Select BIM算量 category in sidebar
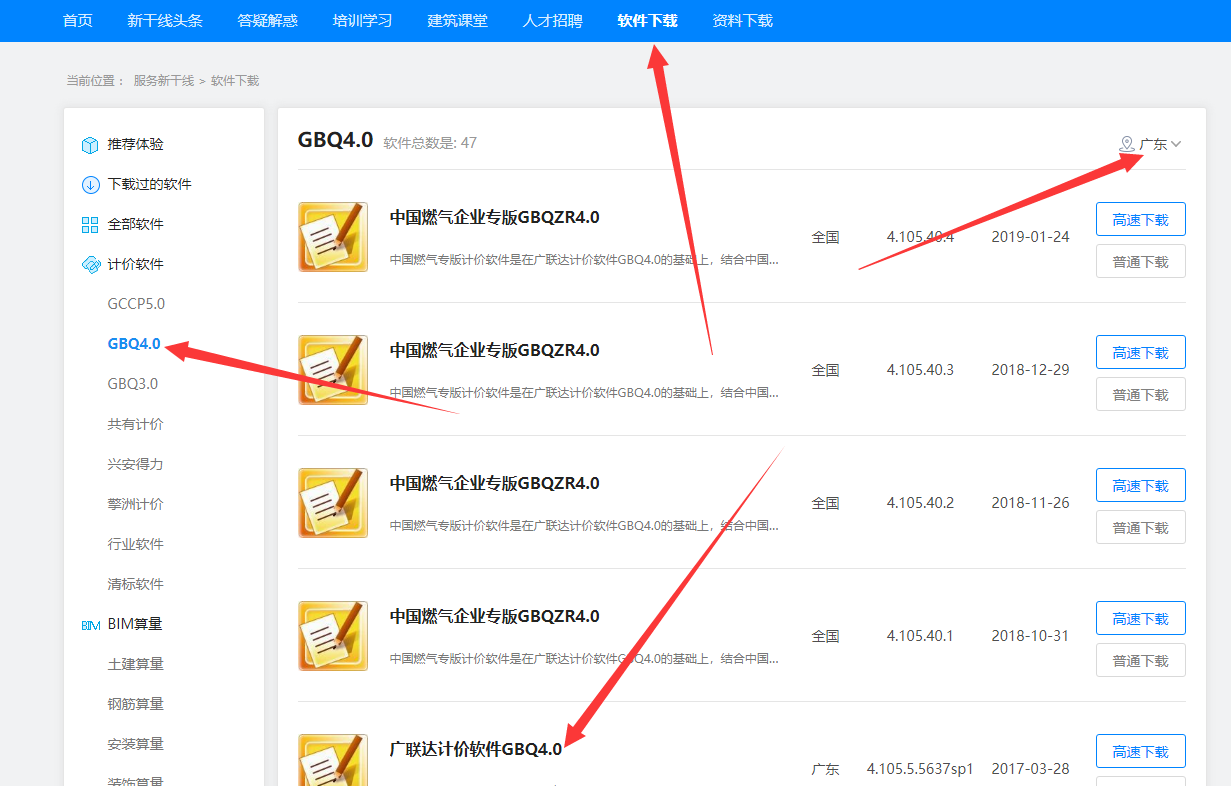Image resolution: width=1231 pixels, height=786 pixels. click(135, 624)
